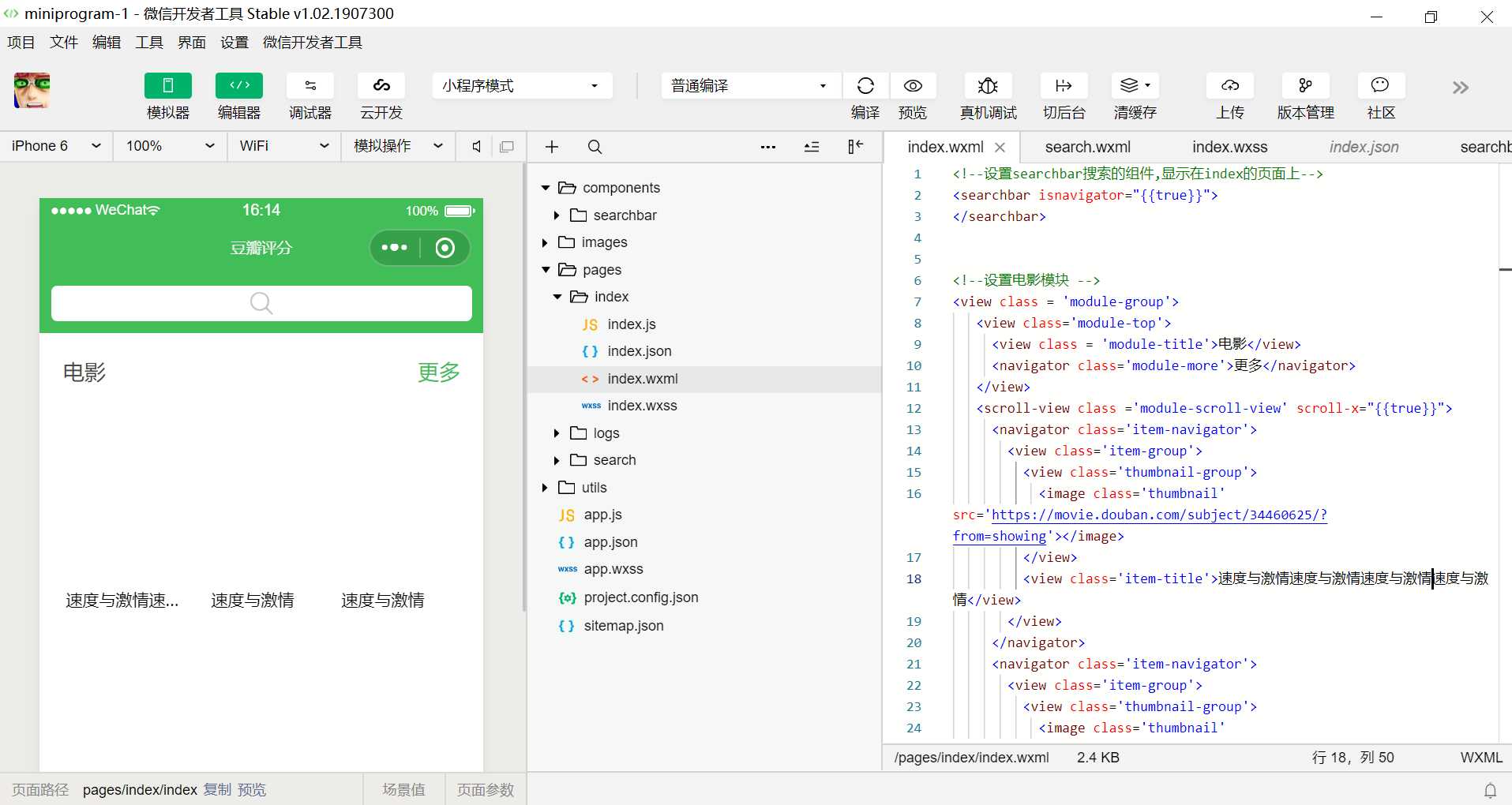Select device model dropdown iPhone 6

click(57, 146)
